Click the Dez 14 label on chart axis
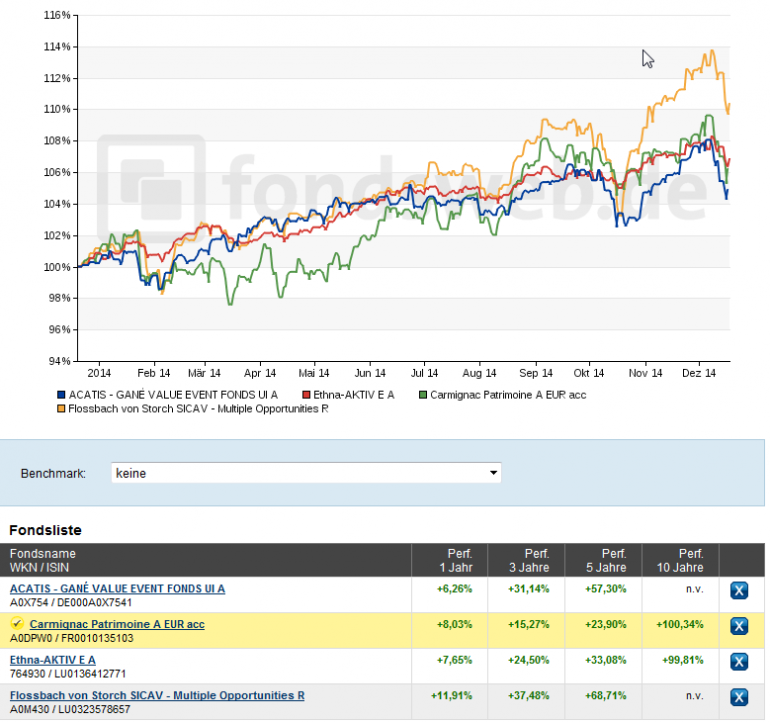 tap(699, 374)
